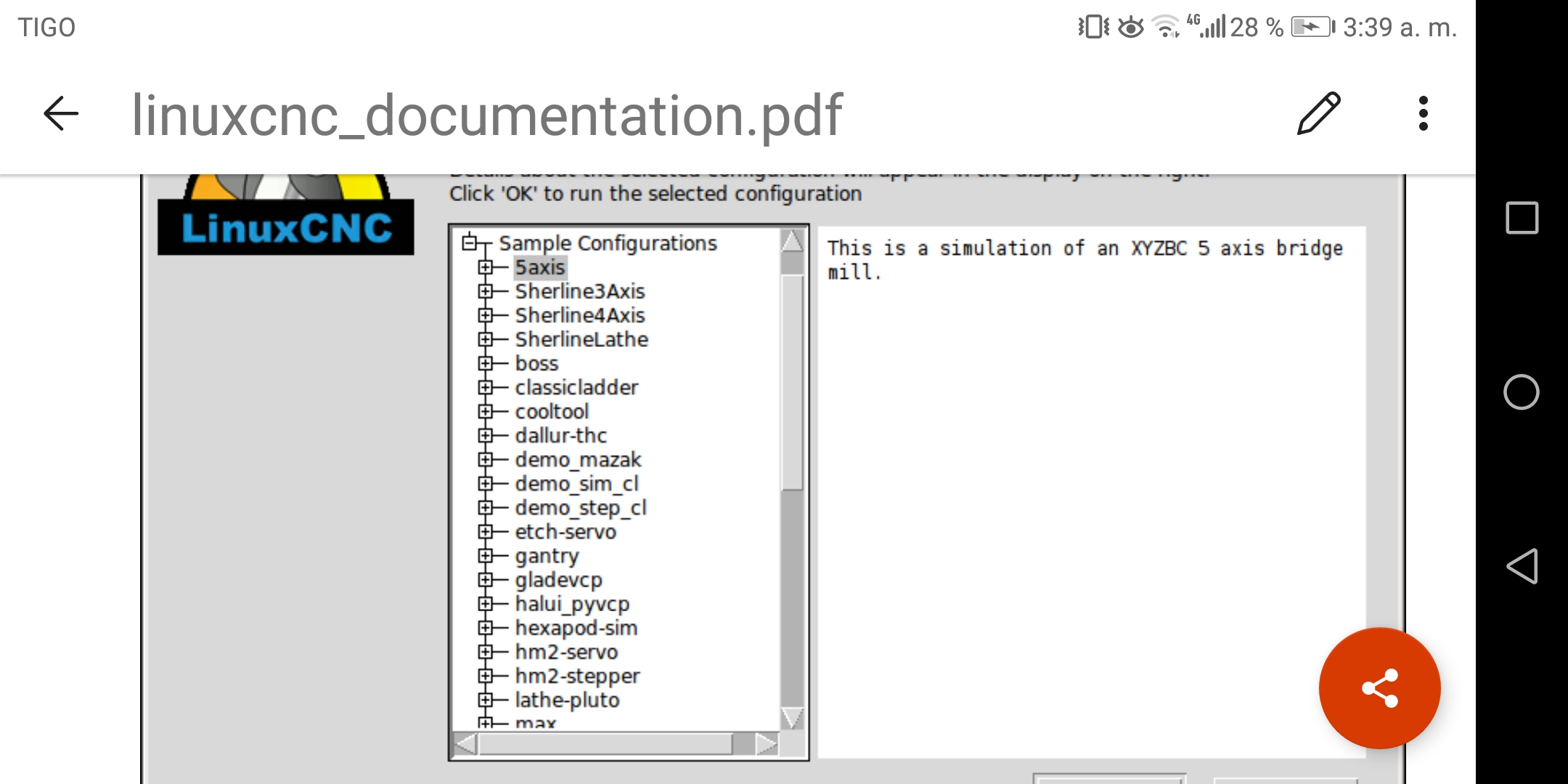The image size is (1568, 784).
Task: Click the LinuxCNC logo image
Action: (286, 216)
